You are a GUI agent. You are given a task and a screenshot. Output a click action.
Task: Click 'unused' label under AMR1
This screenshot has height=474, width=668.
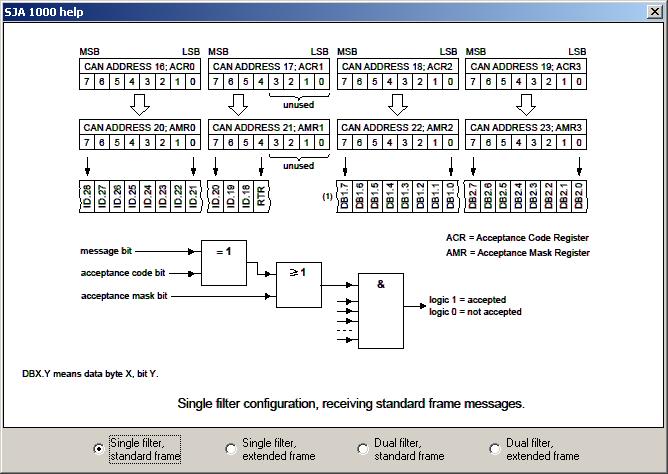299,166
